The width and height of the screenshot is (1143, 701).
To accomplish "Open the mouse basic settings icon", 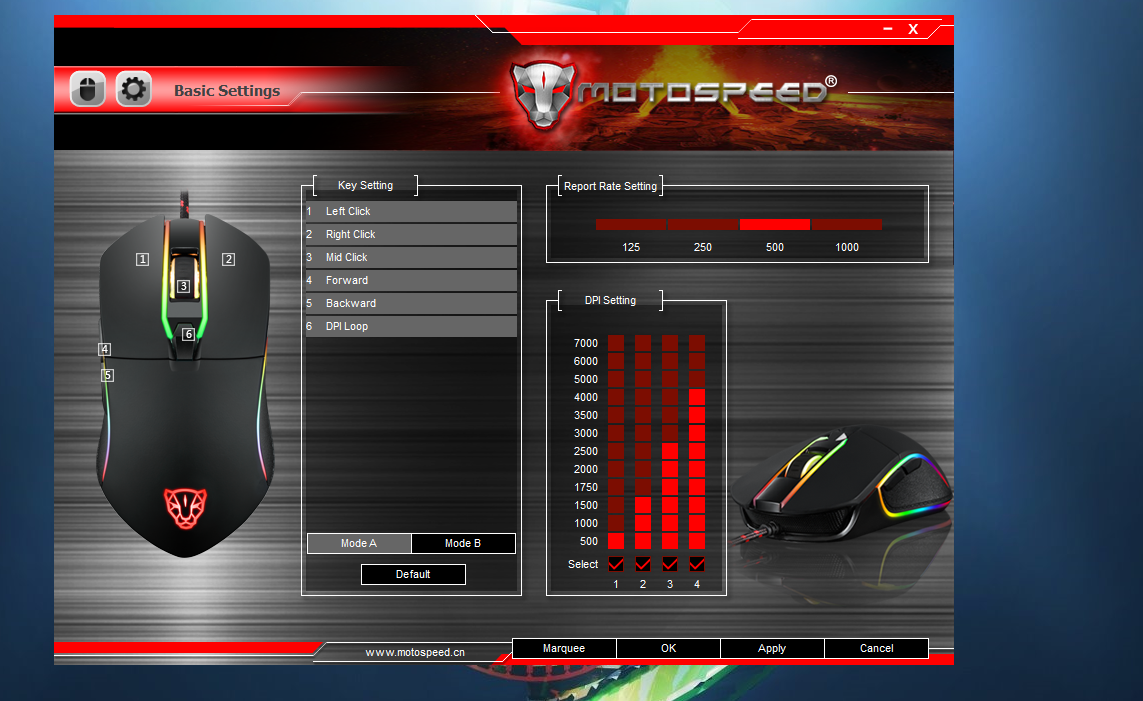I will point(87,90).
